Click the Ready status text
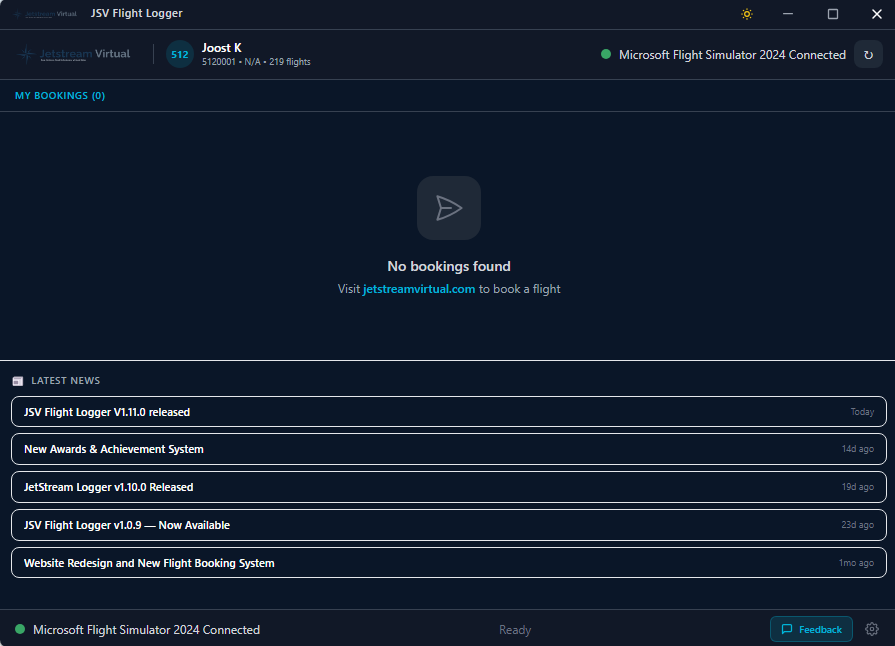Screen dimensions: 895x646 pyautogui.click(x=515, y=629)
